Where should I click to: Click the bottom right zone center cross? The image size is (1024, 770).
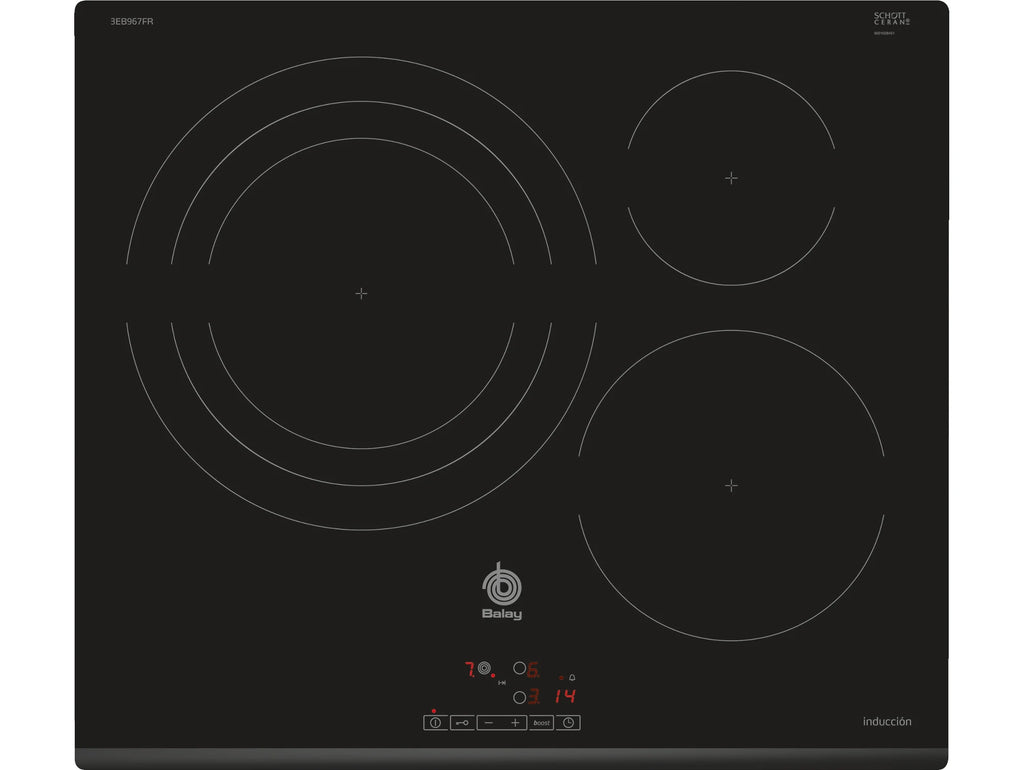pyautogui.click(x=731, y=485)
